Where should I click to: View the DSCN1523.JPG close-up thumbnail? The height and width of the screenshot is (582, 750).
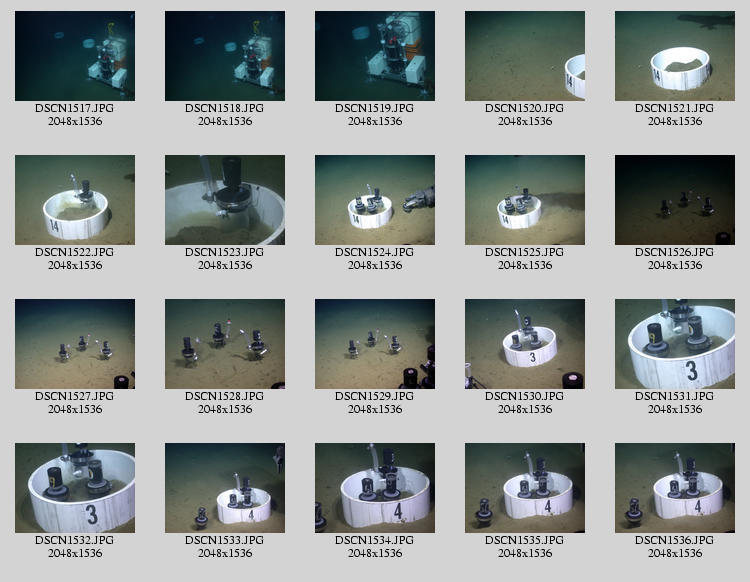coord(225,200)
